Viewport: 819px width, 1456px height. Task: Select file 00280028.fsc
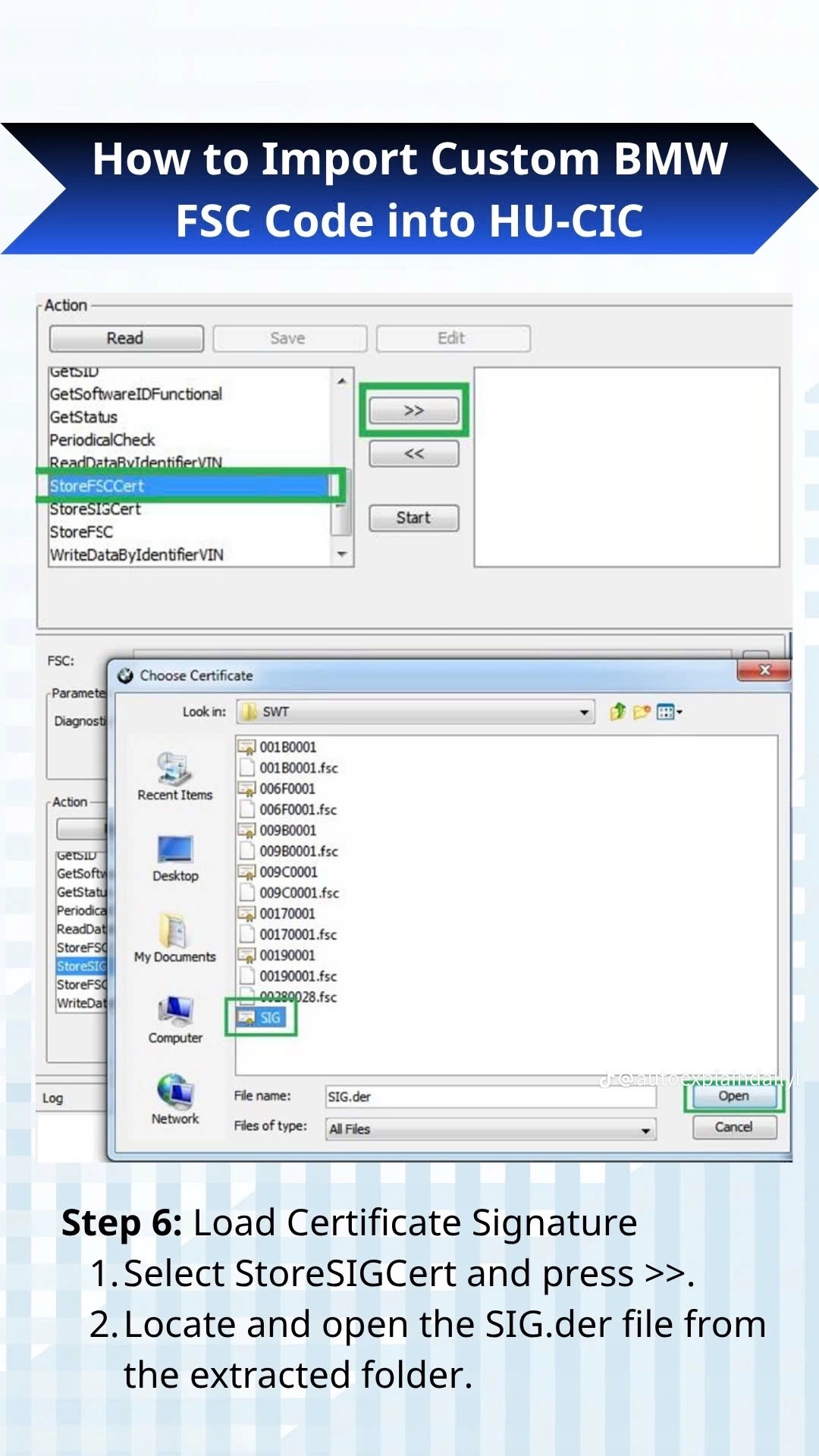coord(287,996)
